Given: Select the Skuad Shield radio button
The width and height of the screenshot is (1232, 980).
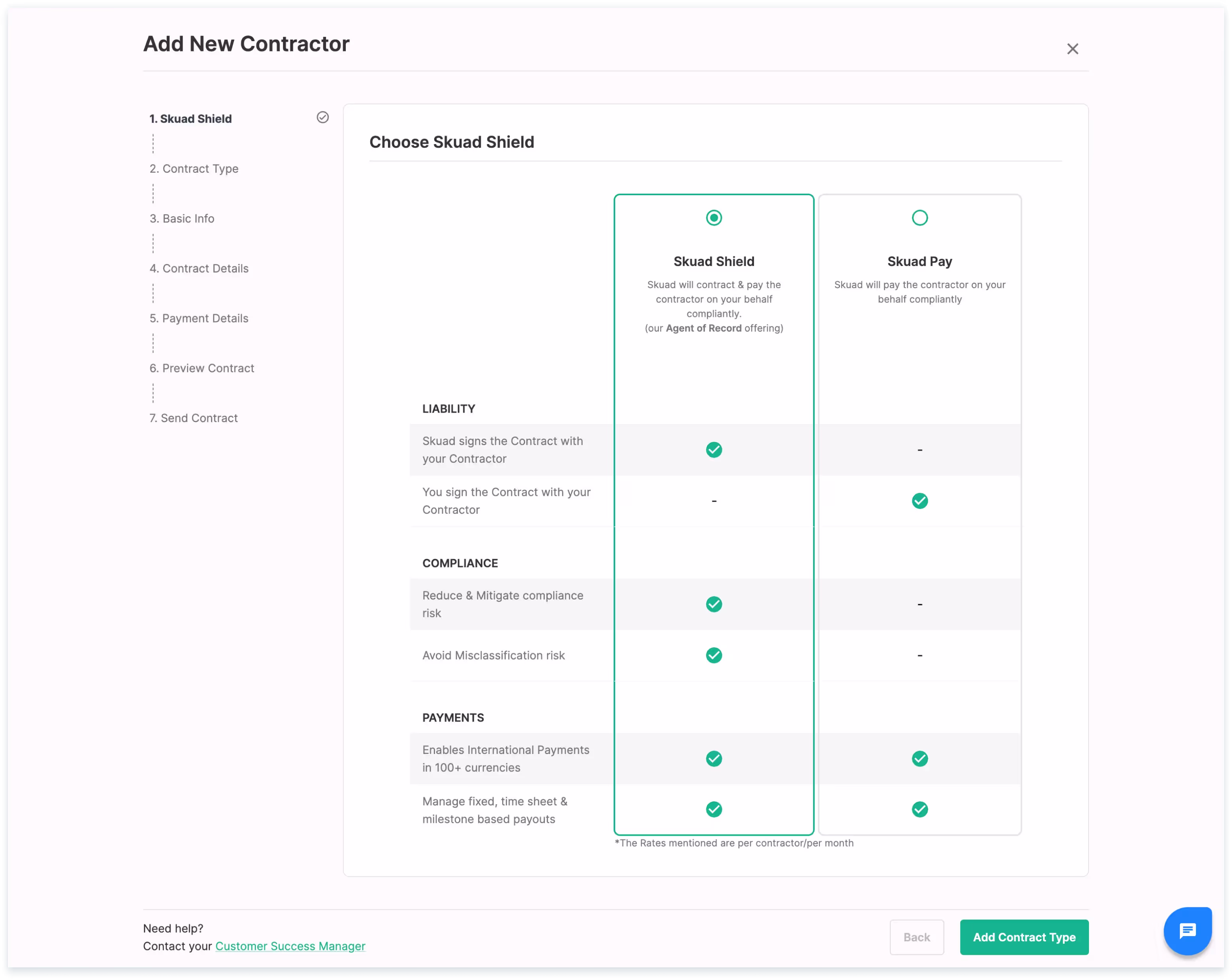Looking at the screenshot, I should [714, 218].
